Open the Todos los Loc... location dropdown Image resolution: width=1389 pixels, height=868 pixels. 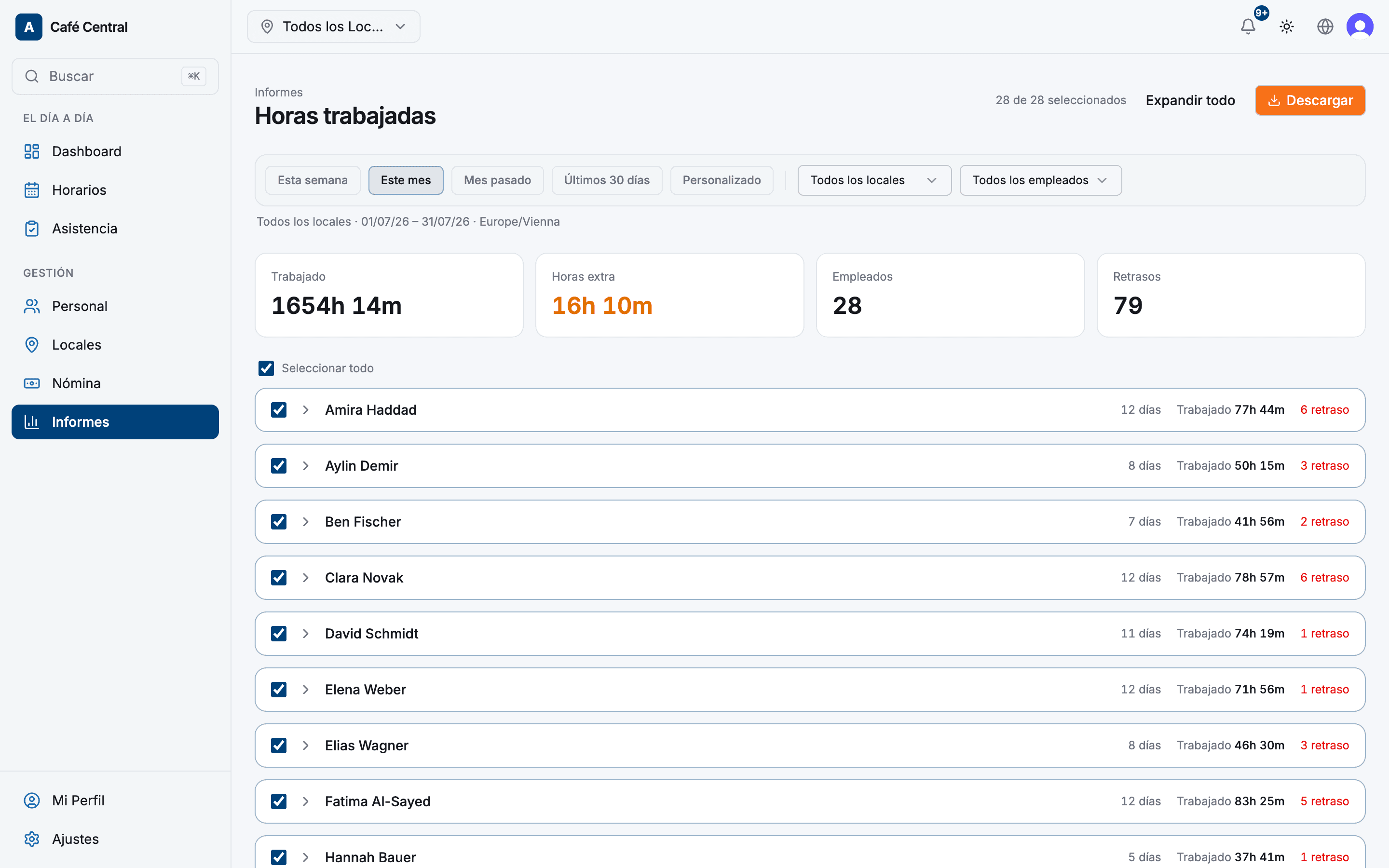333,27
